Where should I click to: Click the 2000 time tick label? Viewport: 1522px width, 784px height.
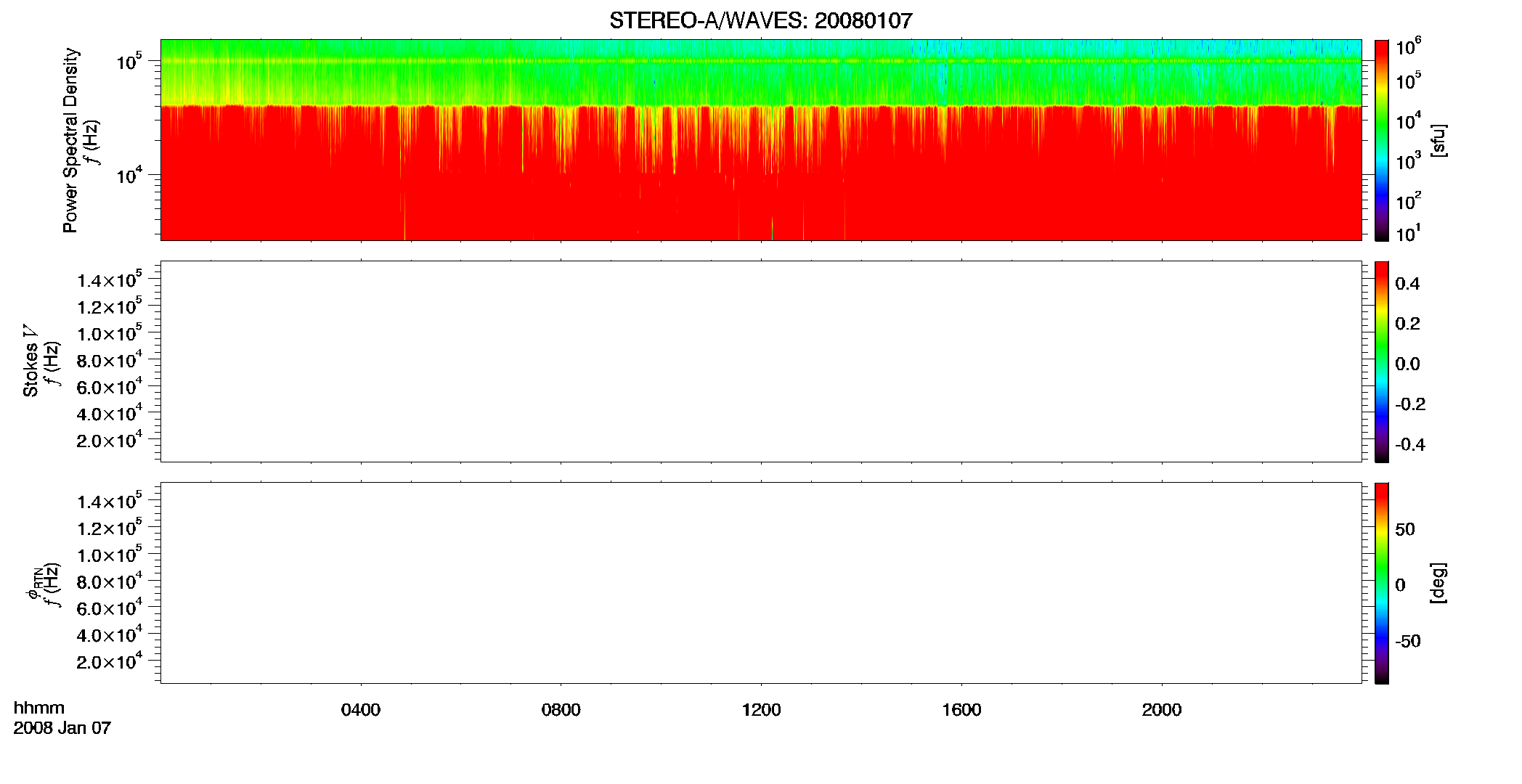pos(1162,710)
